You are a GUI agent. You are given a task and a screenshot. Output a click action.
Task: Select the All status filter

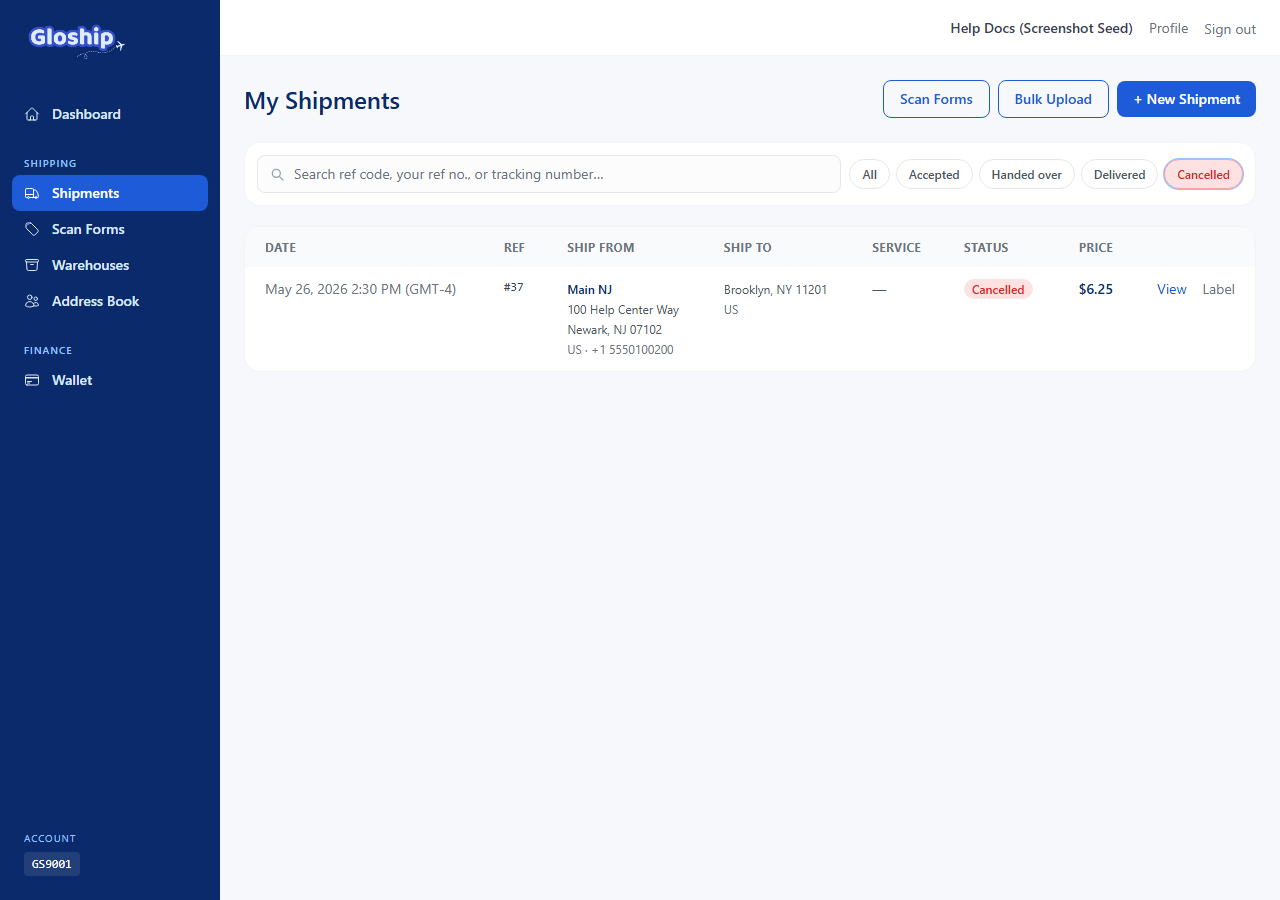pos(869,174)
